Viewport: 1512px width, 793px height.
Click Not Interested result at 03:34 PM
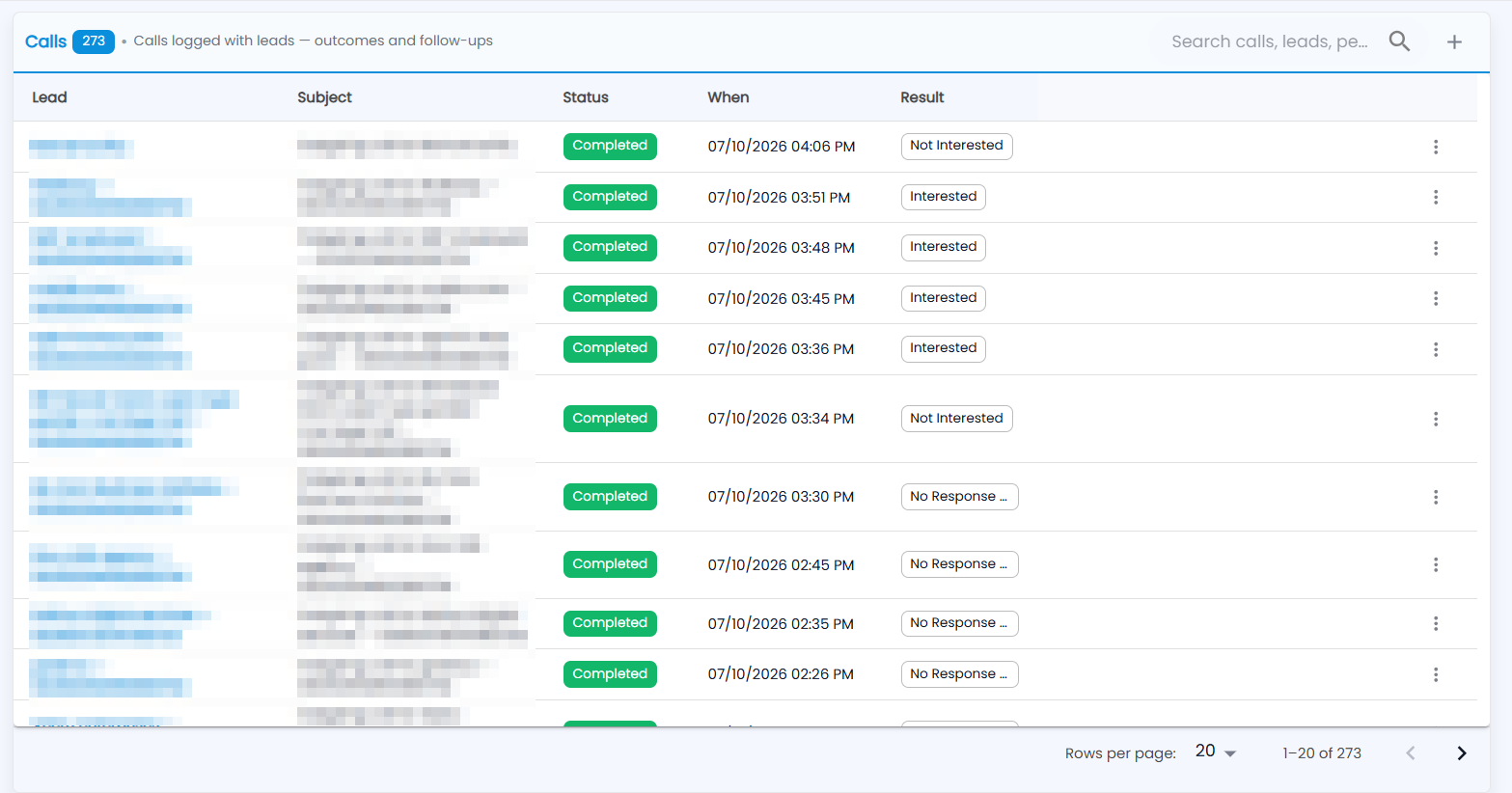(x=956, y=419)
